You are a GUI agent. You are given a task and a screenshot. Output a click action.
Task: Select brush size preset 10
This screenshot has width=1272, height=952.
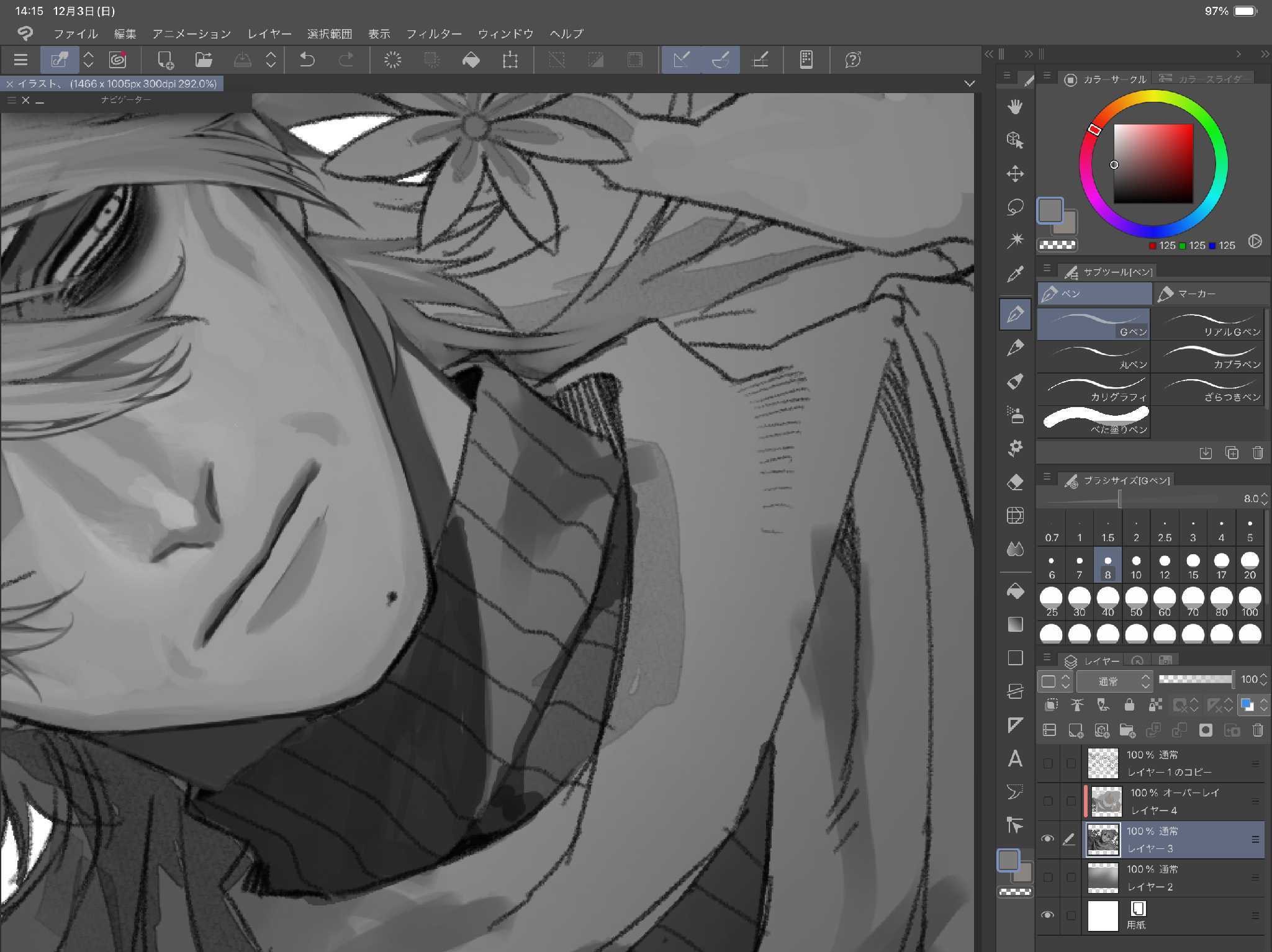(1136, 565)
